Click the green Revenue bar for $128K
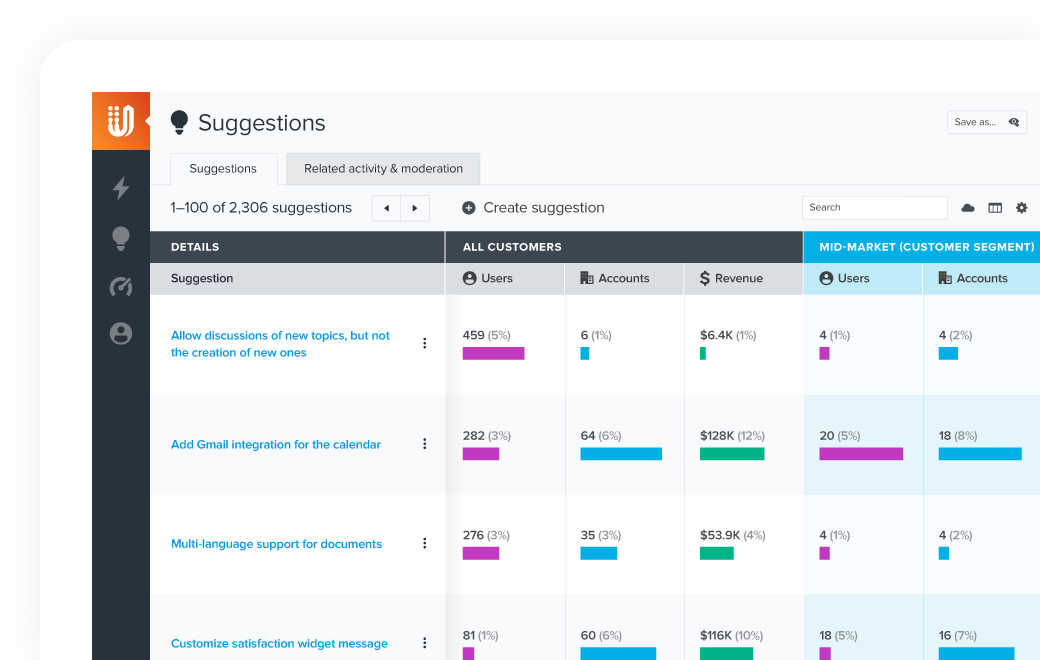 [732, 454]
